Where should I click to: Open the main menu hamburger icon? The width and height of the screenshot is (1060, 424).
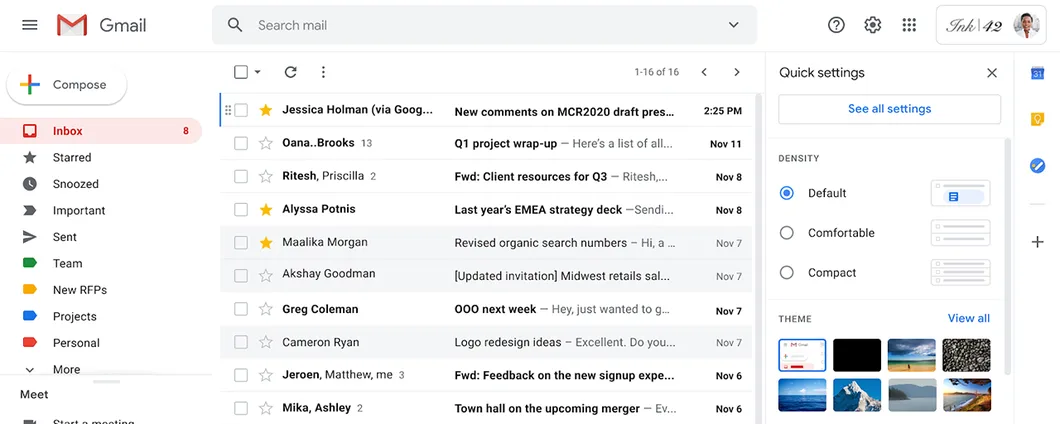tap(30, 26)
